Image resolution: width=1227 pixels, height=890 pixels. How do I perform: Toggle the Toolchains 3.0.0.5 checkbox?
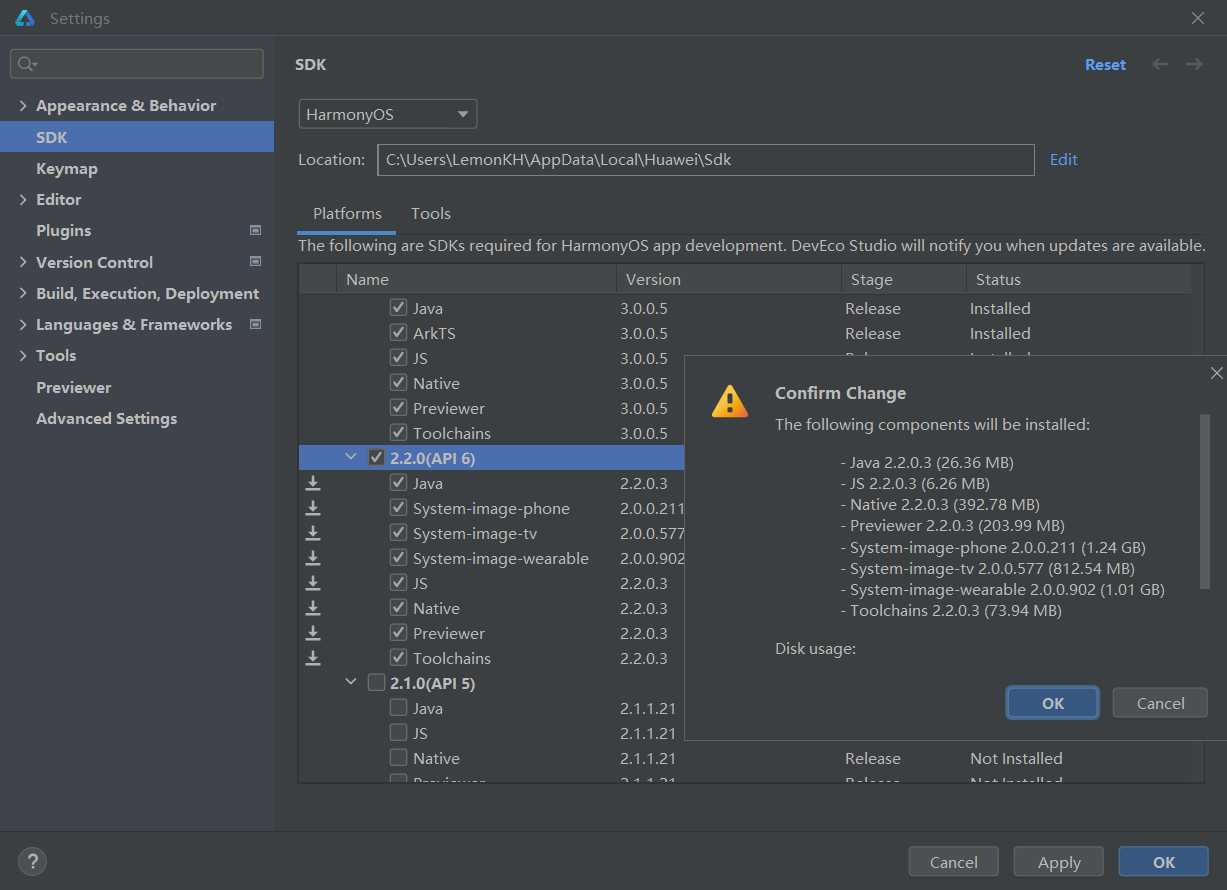click(x=398, y=433)
